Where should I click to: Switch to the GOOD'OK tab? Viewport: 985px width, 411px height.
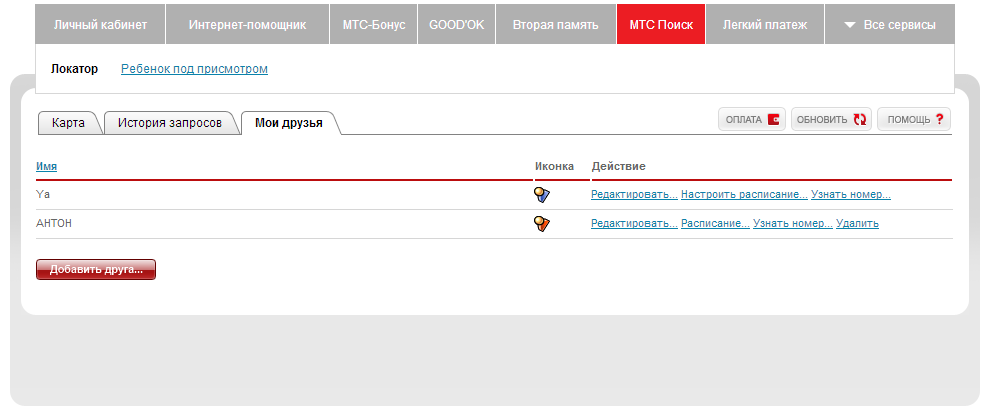457,25
